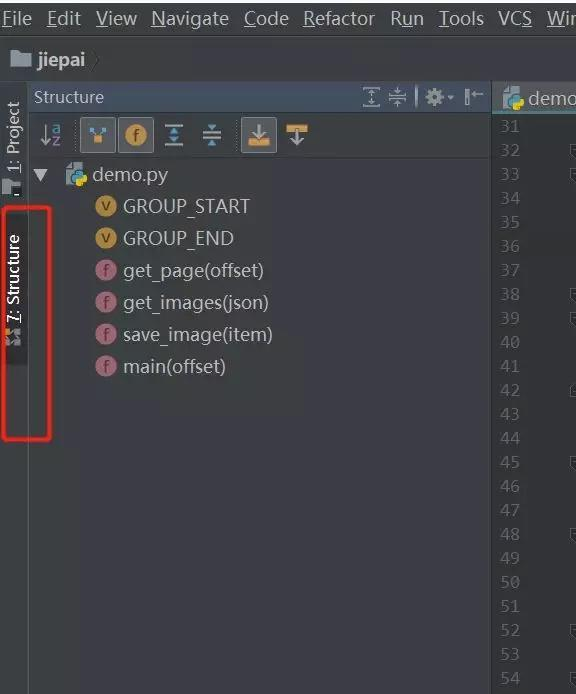Image resolution: width=576 pixels, height=694 pixels.
Task: Open the Run menu
Action: coord(407,19)
